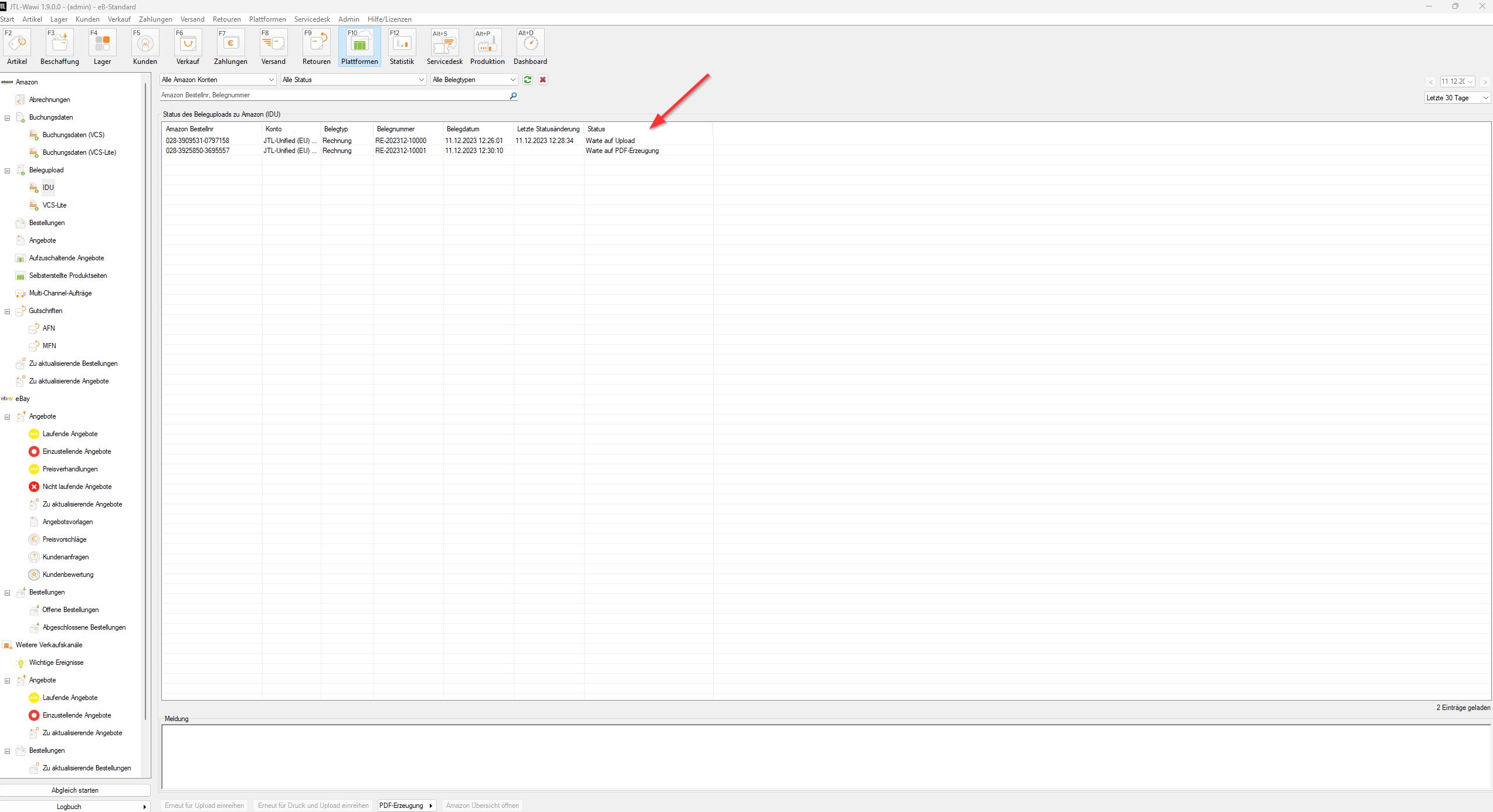Click the Amazon Übersicht öffnen button

(x=482, y=806)
